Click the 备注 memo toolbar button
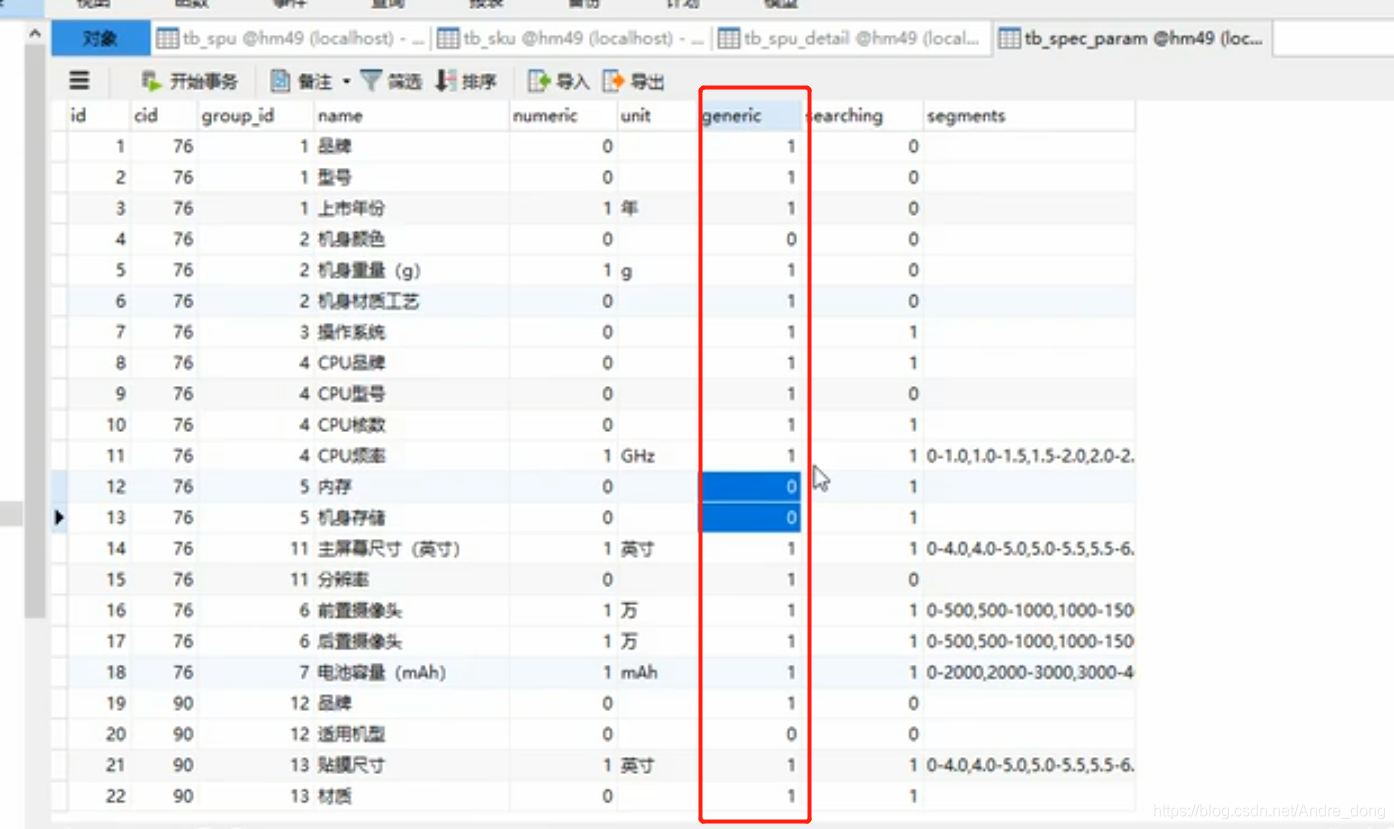Image resolution: width=1394 pixels, height=829 pixels. click(x=302, y=81)
